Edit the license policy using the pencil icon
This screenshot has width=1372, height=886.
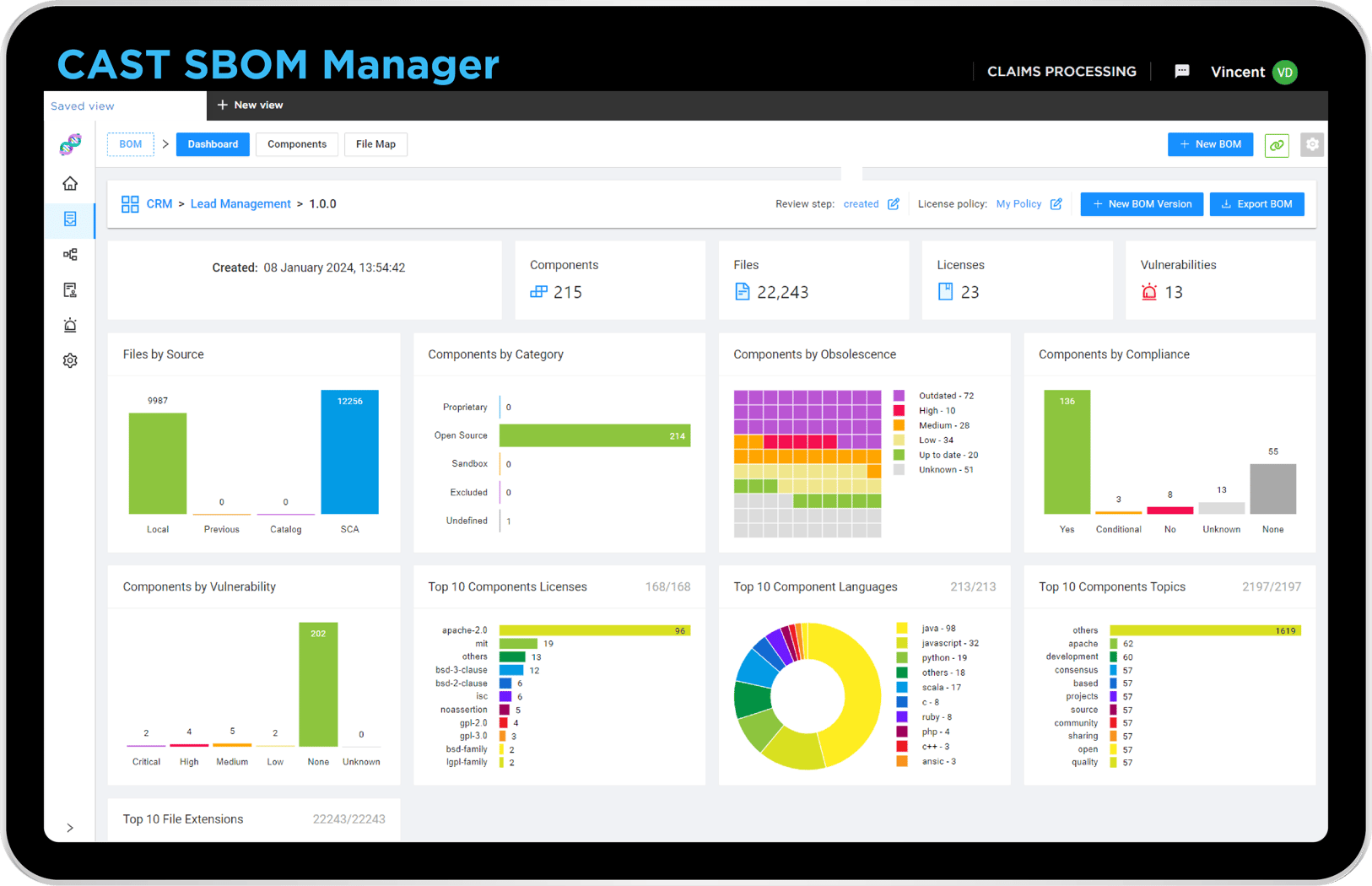point(1057,203)
